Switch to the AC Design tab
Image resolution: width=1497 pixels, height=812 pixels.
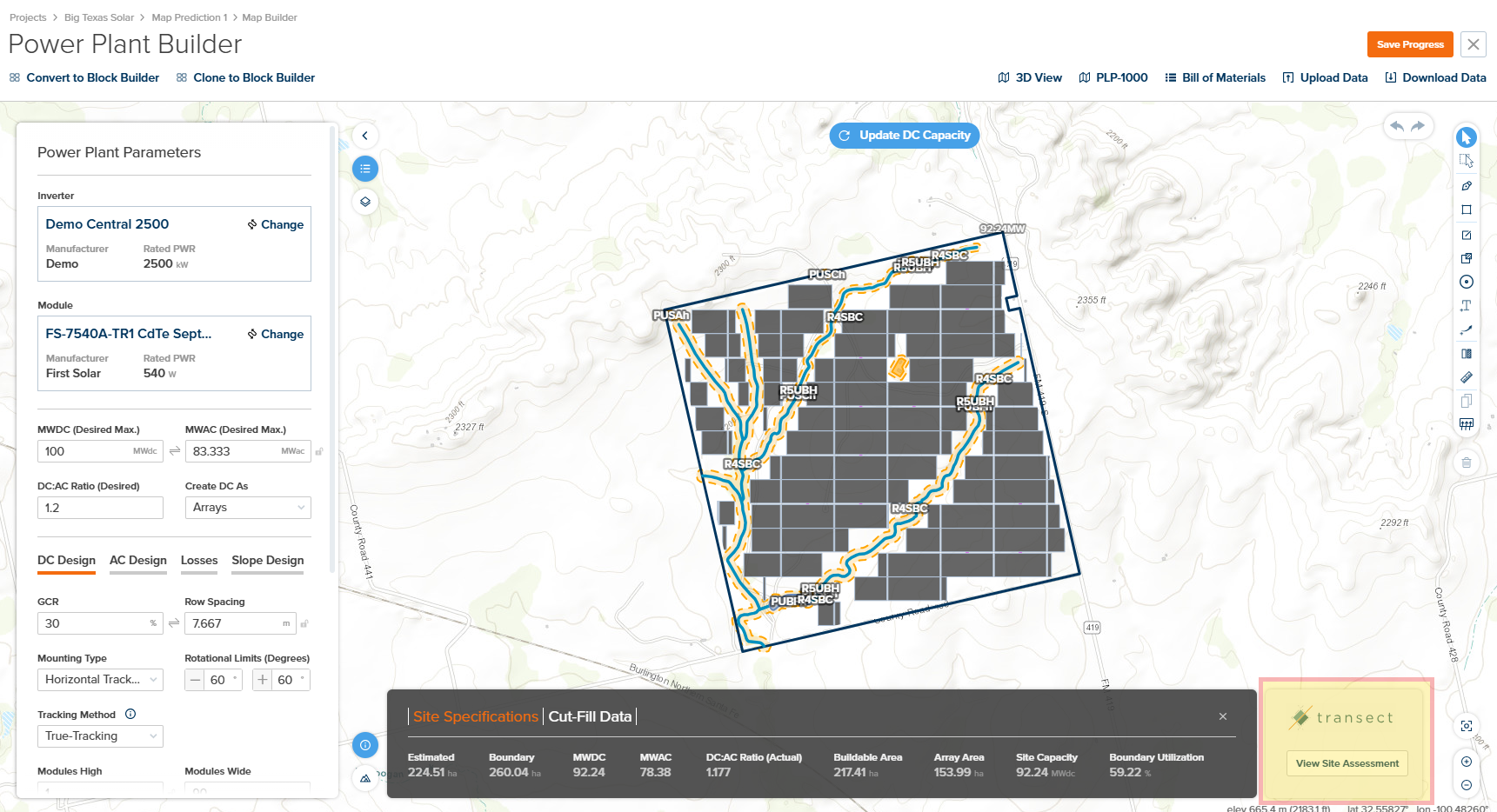(x=137, y=561)
